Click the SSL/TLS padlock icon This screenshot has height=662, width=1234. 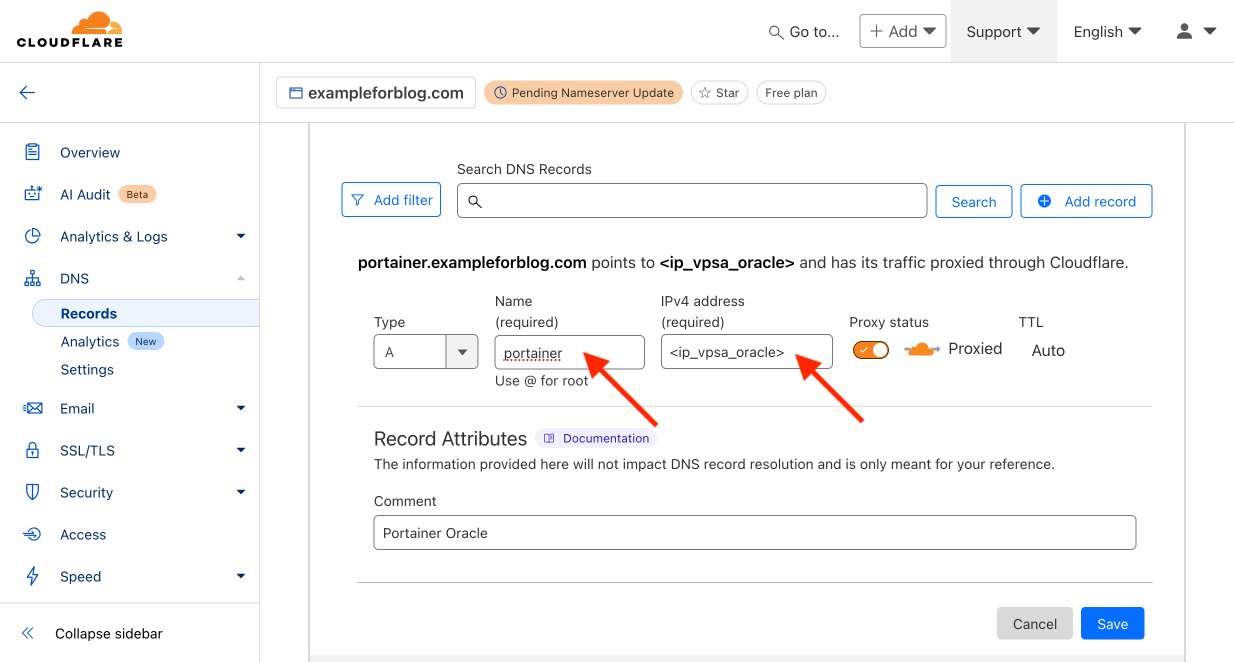point(33,450)
